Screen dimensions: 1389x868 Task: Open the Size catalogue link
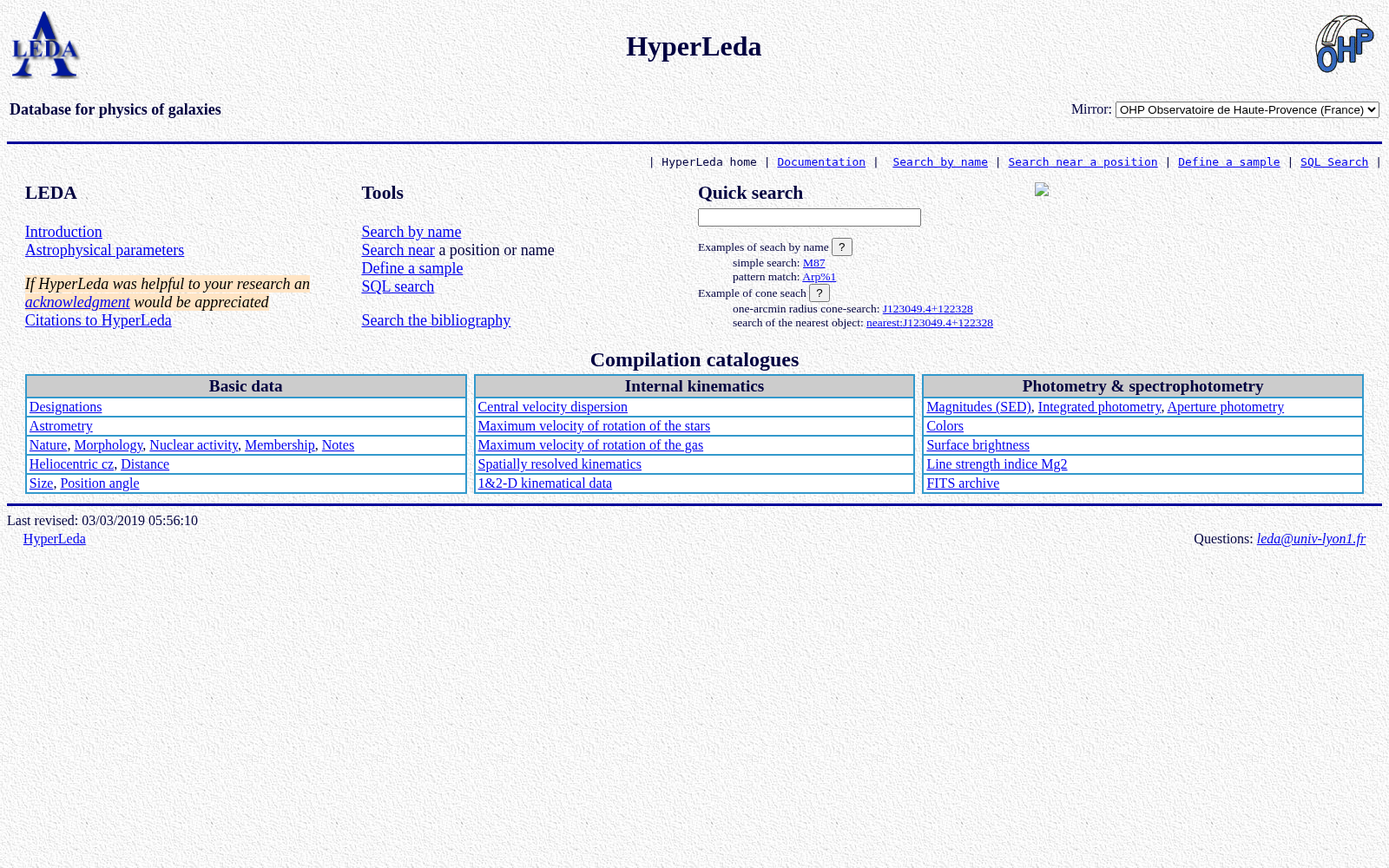[x=41, y=483]
